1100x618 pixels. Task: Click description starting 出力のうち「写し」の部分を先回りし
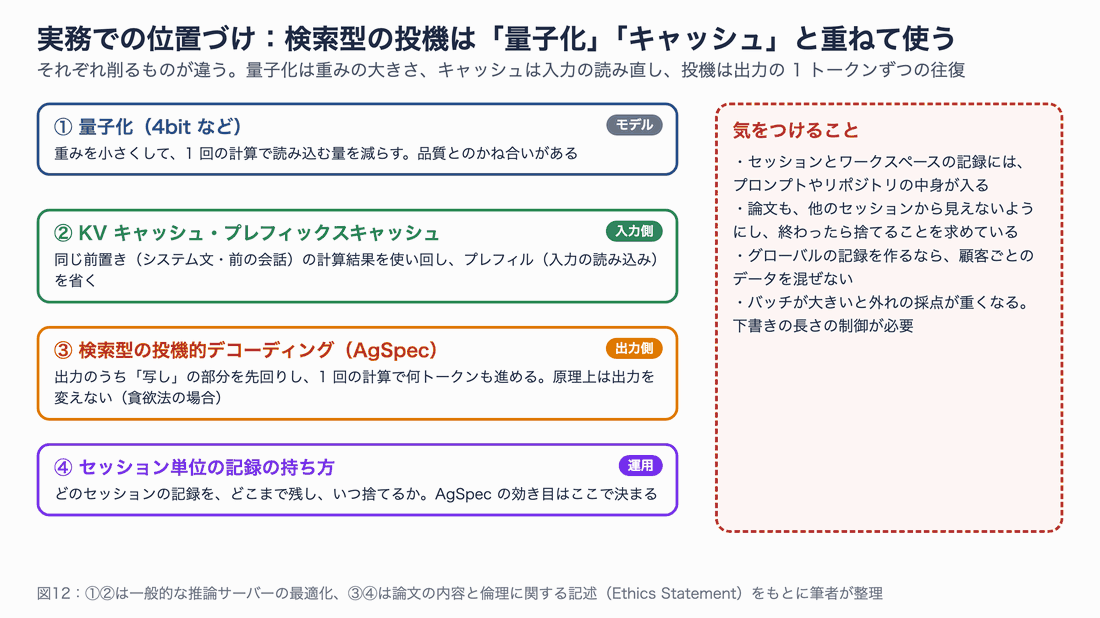click(x=354, y=387)
